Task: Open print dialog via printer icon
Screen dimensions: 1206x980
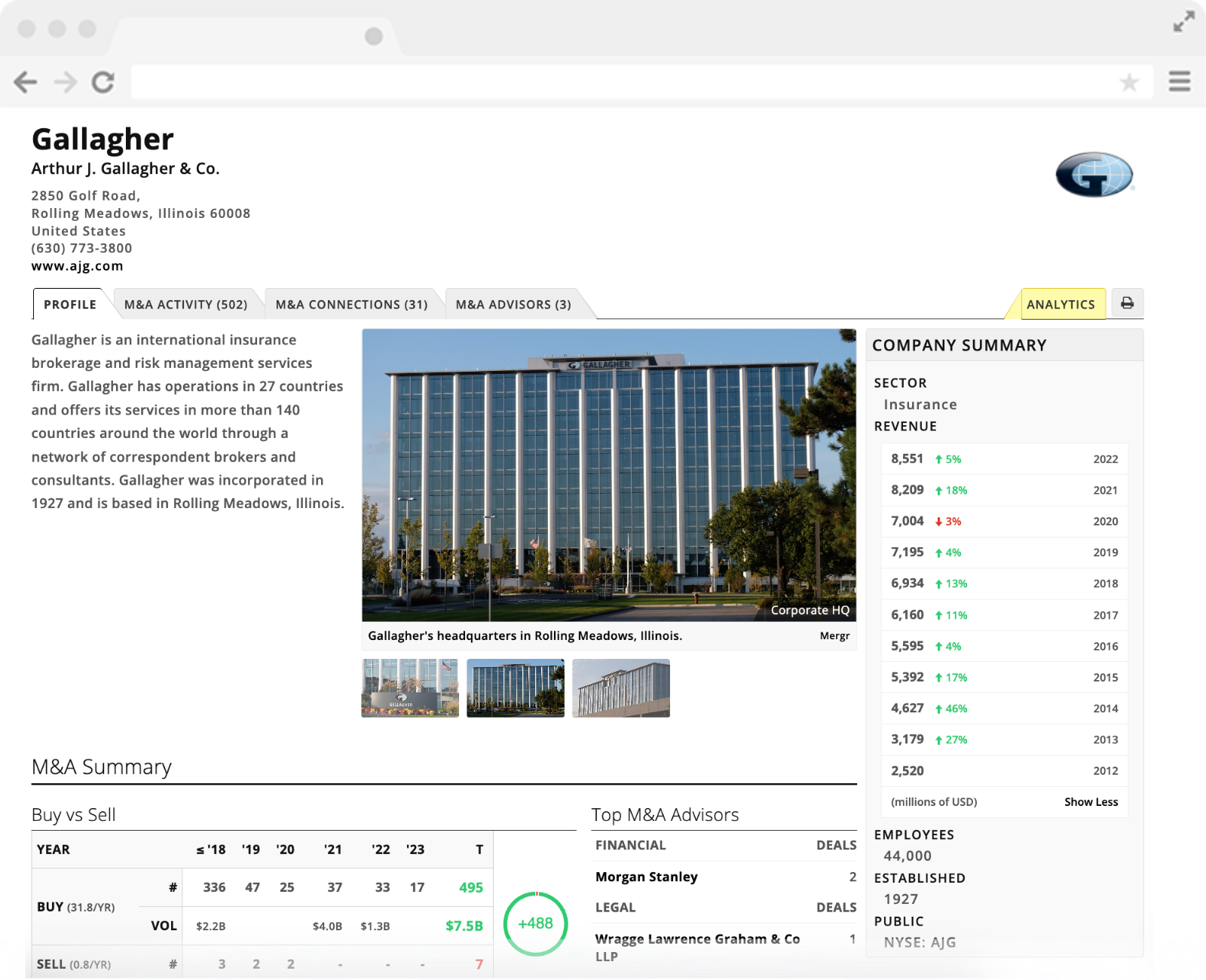Action: click(1128, 304)
